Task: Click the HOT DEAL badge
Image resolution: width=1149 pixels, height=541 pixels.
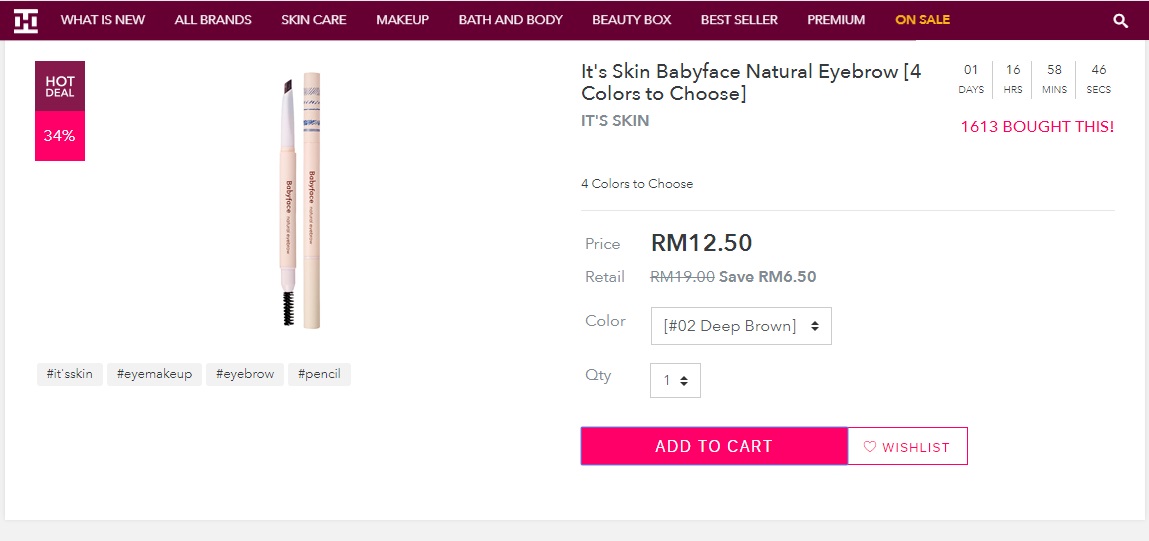Action: tap(60, 87)
